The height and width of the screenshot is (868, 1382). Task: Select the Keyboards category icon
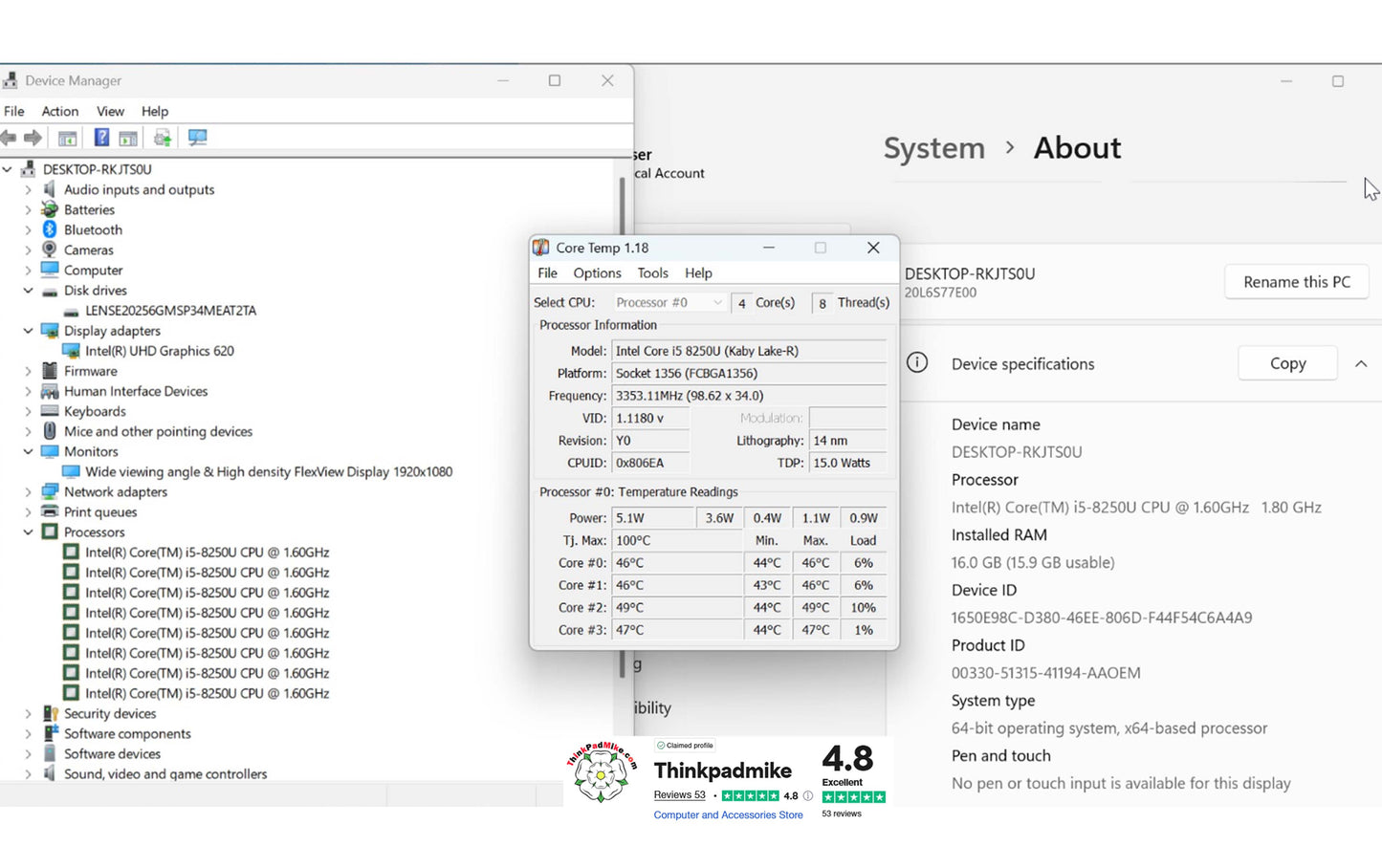[50, 411]
